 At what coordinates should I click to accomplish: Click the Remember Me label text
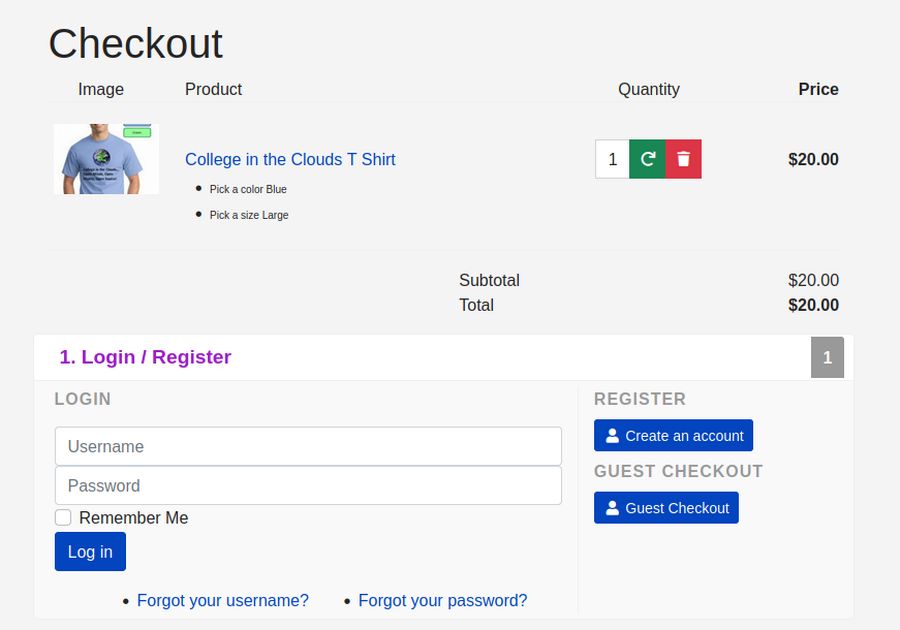tap(133, 518)
